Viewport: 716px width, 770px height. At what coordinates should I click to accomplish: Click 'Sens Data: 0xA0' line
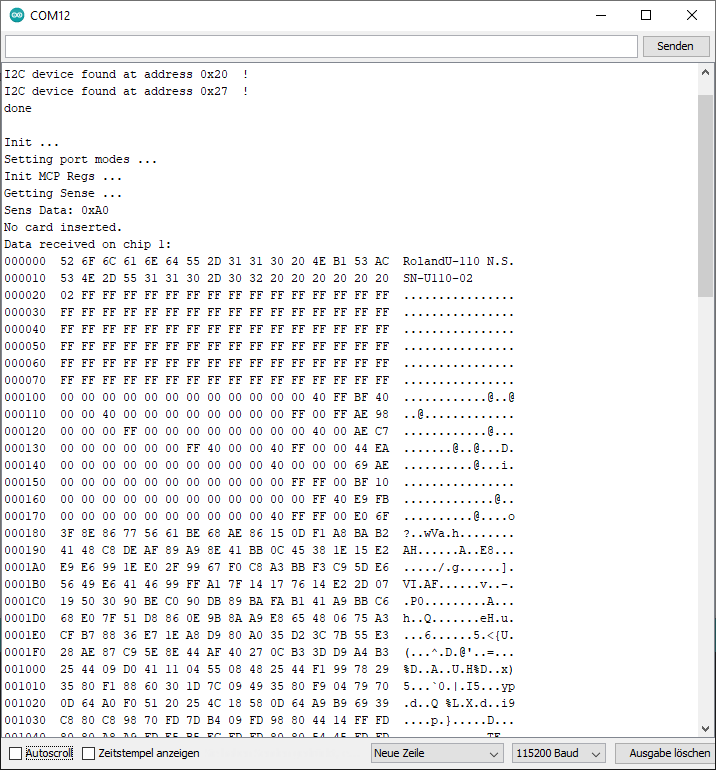click(56, 210)
